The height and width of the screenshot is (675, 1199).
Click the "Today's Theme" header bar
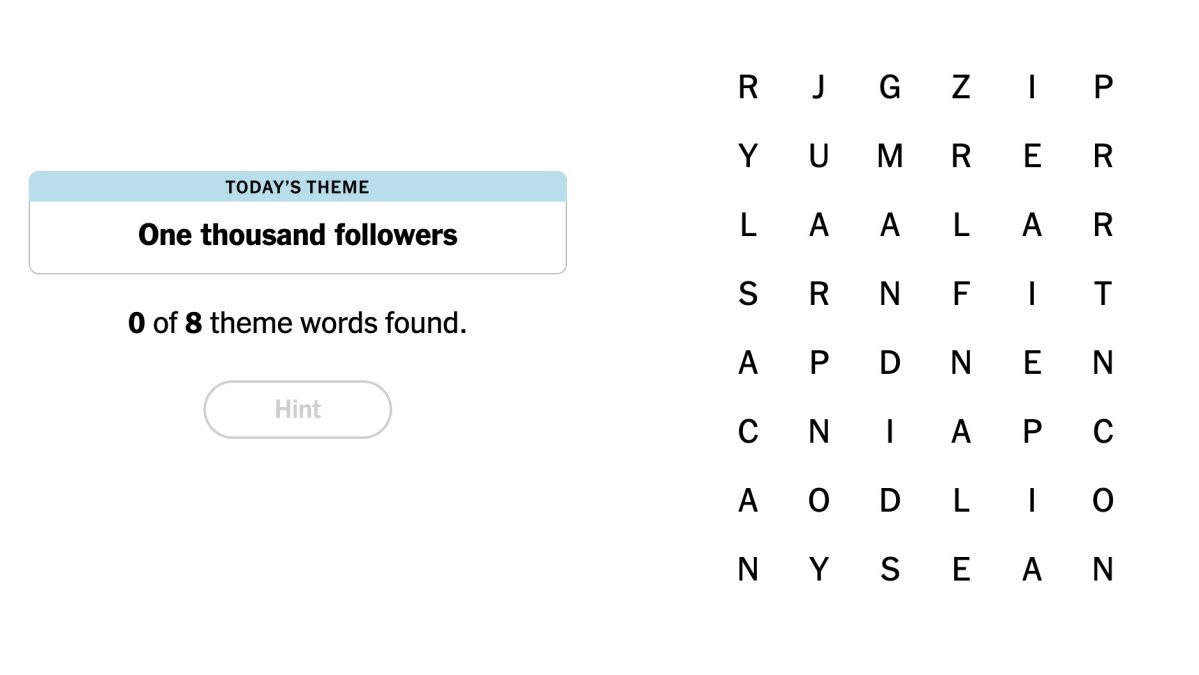(x=297, y=187)
